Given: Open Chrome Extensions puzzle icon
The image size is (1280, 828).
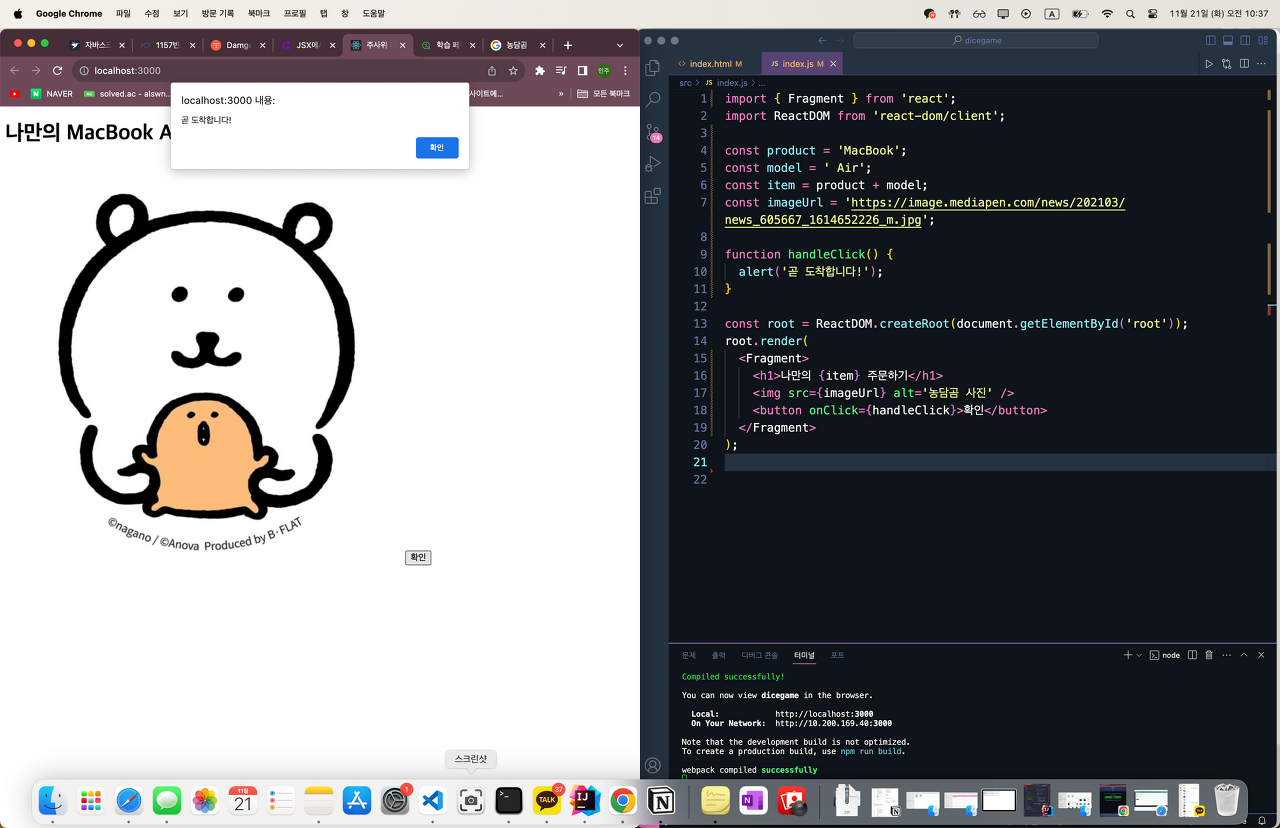Looking at the screenshot, I should click(x=540, y=71).
